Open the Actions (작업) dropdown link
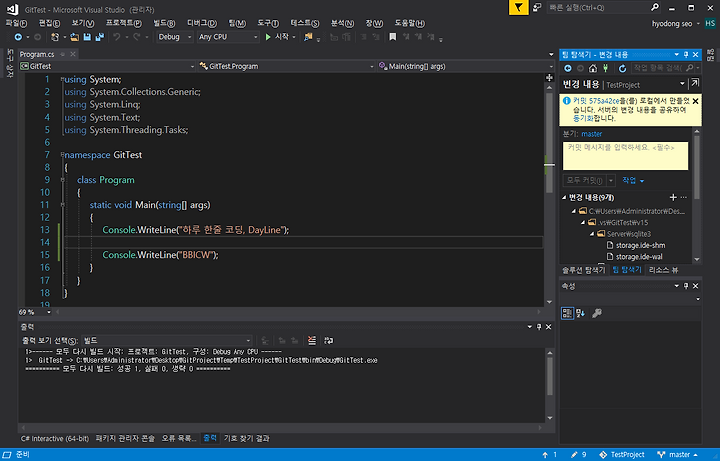Viewport: 720px width, 461px height. tap(633, 180)
